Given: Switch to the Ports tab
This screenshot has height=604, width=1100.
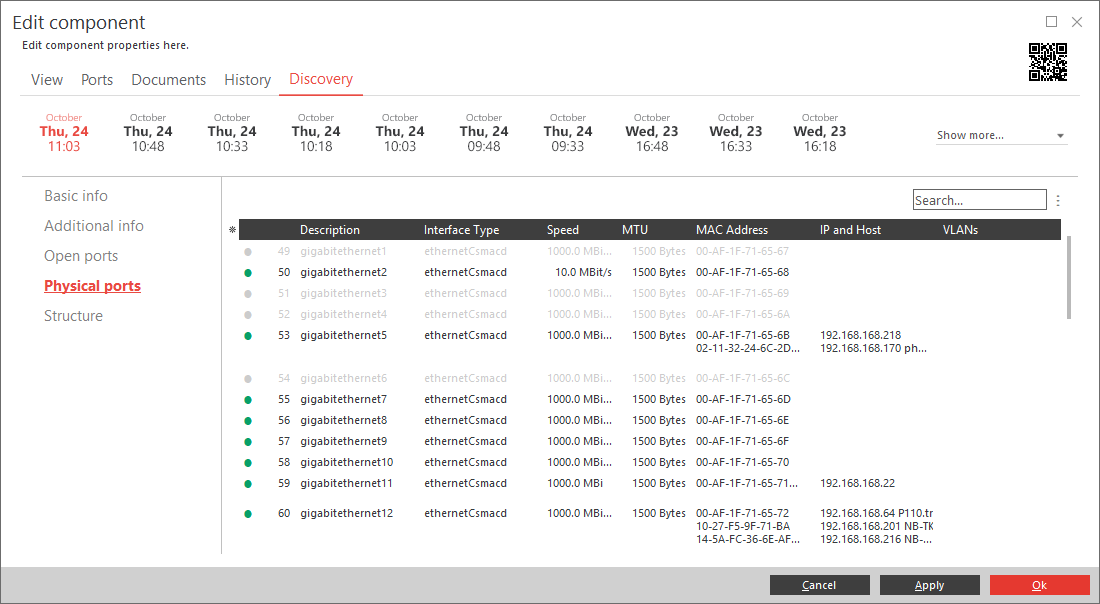Looking at the screenshot, I should pyautogui.click(x=97, y=80).
